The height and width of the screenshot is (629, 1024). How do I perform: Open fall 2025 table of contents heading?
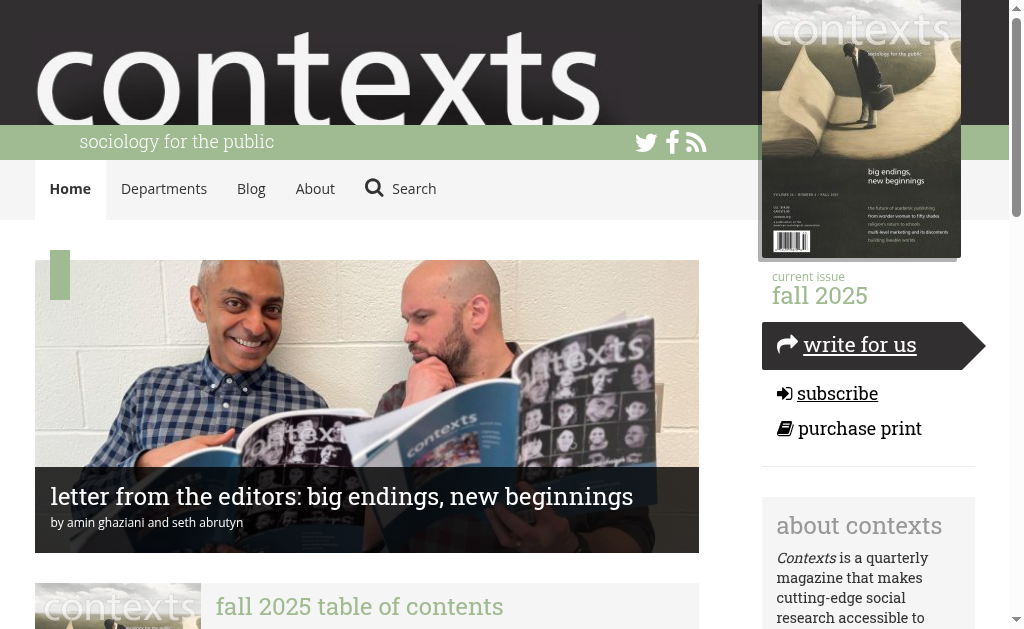click(359, 606)
